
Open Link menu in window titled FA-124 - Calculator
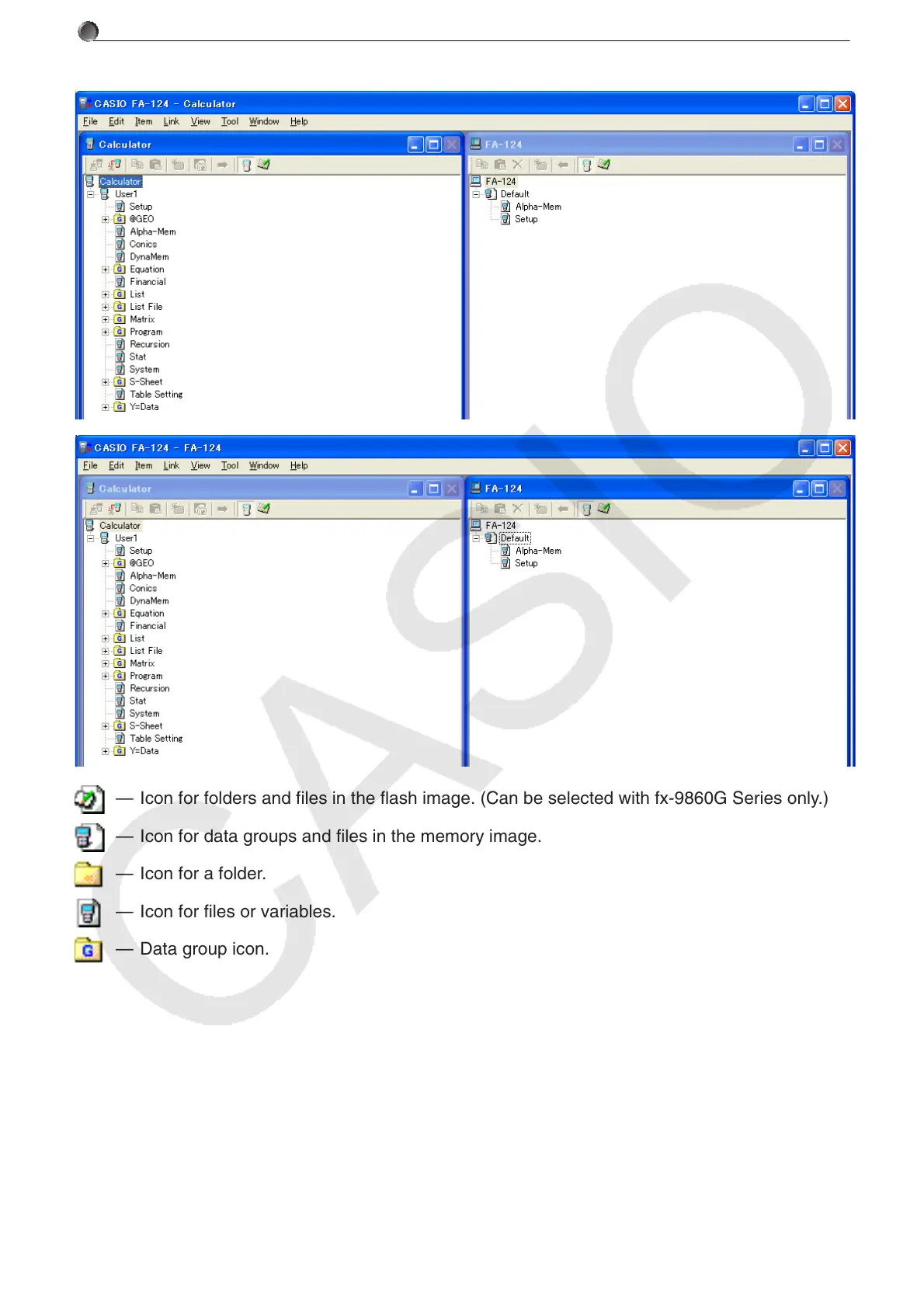coord(171,121)
